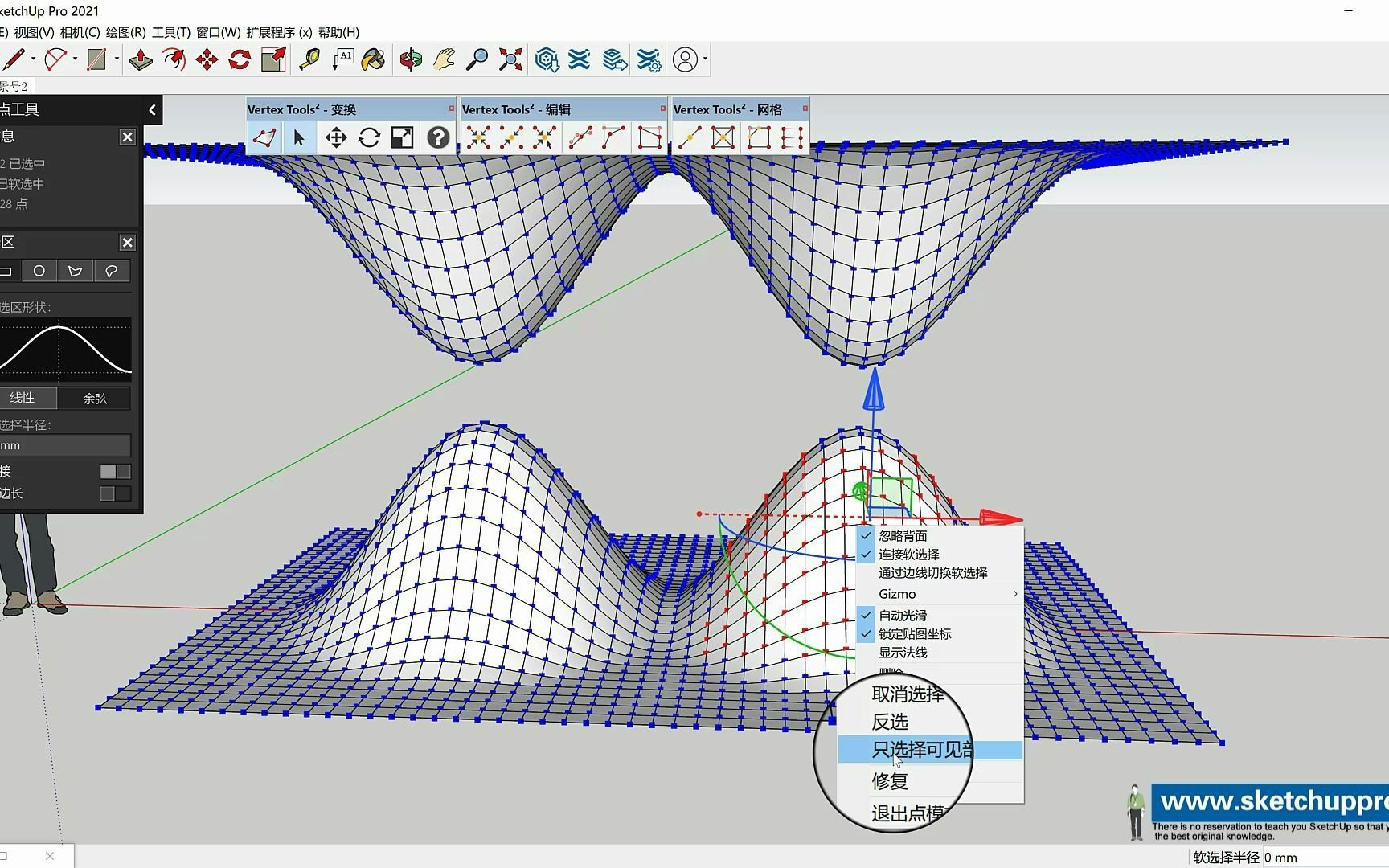1389x868 pixels.
Task: Select the Zoom magnifier tool
Action: coord(477,59)
